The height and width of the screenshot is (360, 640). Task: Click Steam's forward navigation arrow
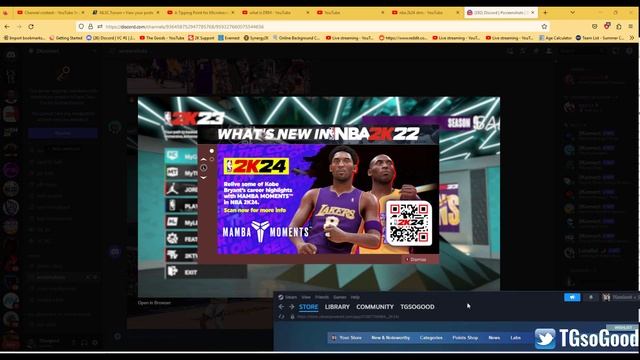(x=291, y=307)
